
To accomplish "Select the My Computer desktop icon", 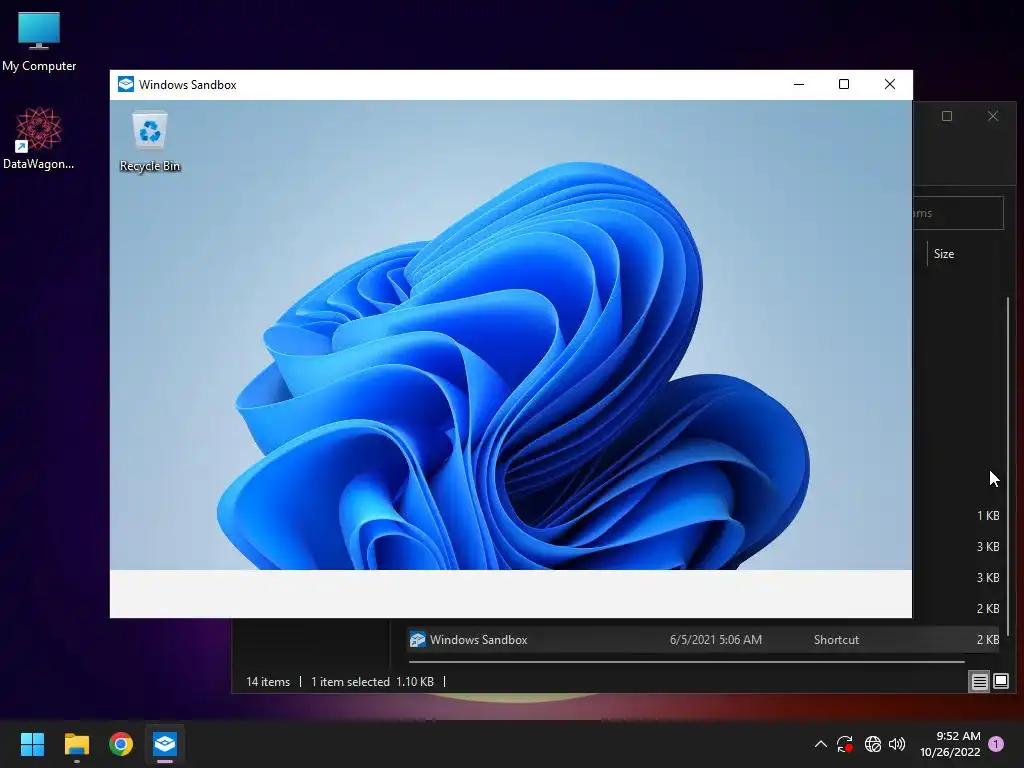I will 39,41.
